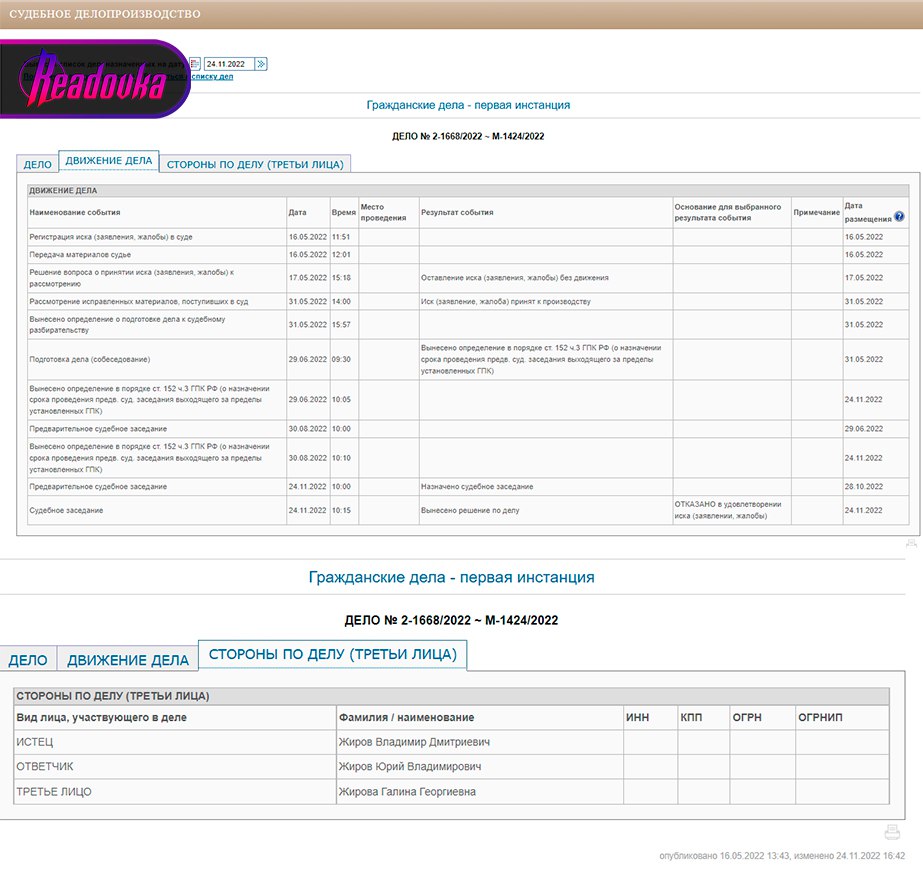Select the active СТОРОНЫ ПО ДЕЛУ (ТРЕТЬИ ЛИЦА) tab above parties table
Viewport: 923px width, 875px height.
coord(333,654)
